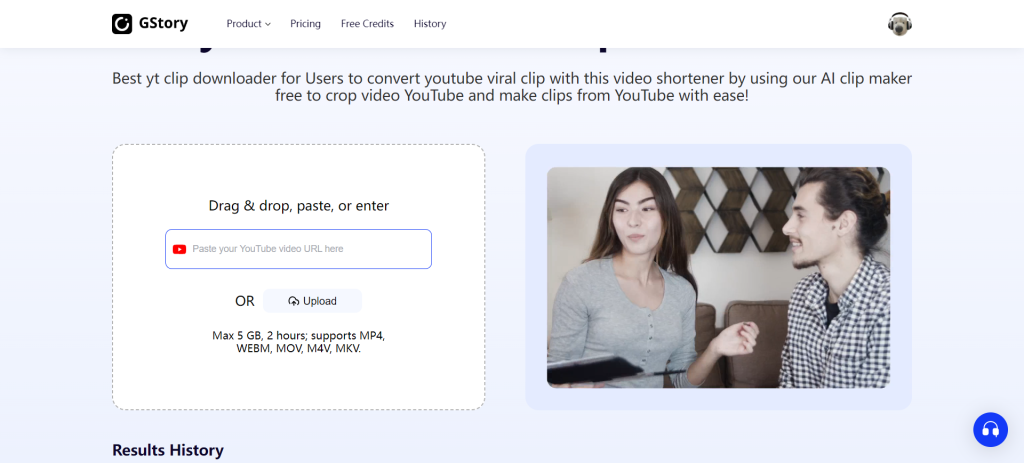Viewport: 1024px width, 463px height.
Task: Click the GStory logo icon
Action: tap(122, 24)
